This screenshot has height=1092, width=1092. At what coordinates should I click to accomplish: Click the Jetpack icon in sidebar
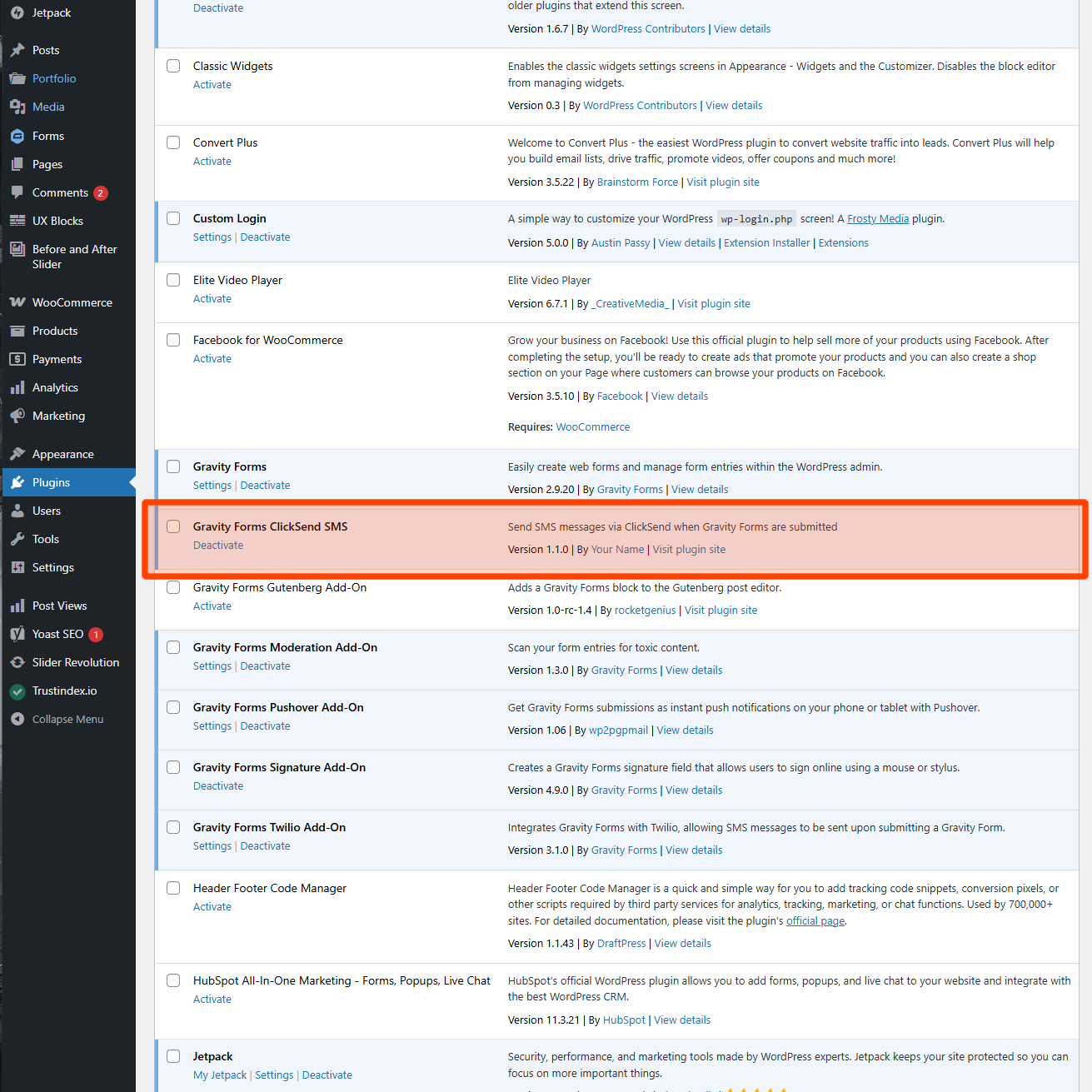point(17,13)
